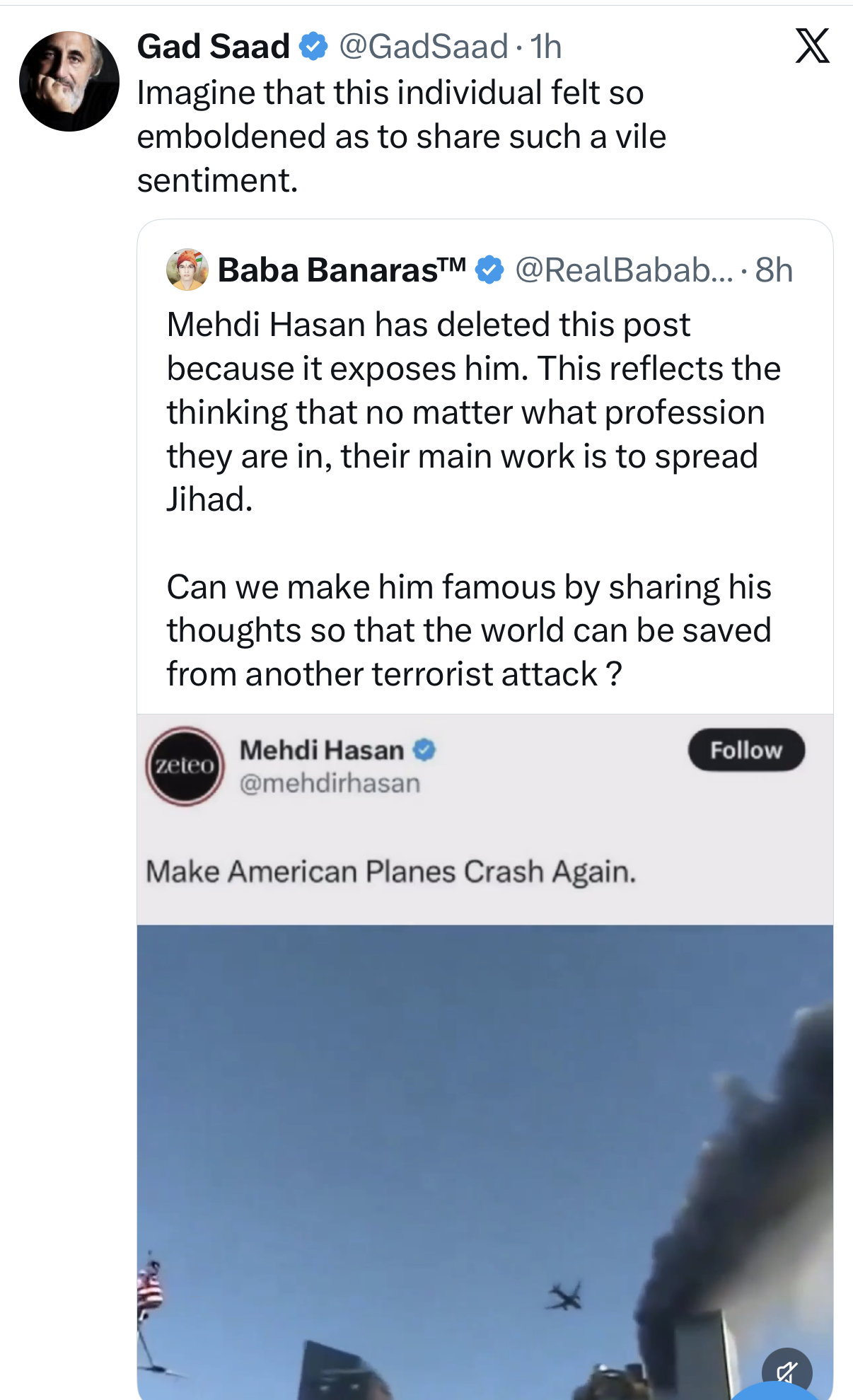Click the zeteo profile logo

[x=185, y=765]
